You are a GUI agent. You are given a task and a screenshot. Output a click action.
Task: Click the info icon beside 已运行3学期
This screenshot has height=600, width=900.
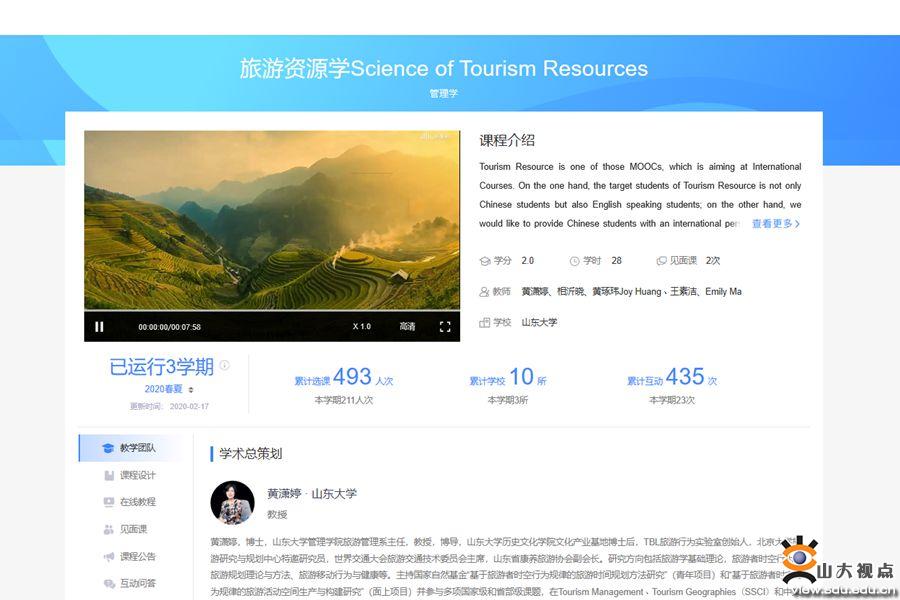[225, 366]
